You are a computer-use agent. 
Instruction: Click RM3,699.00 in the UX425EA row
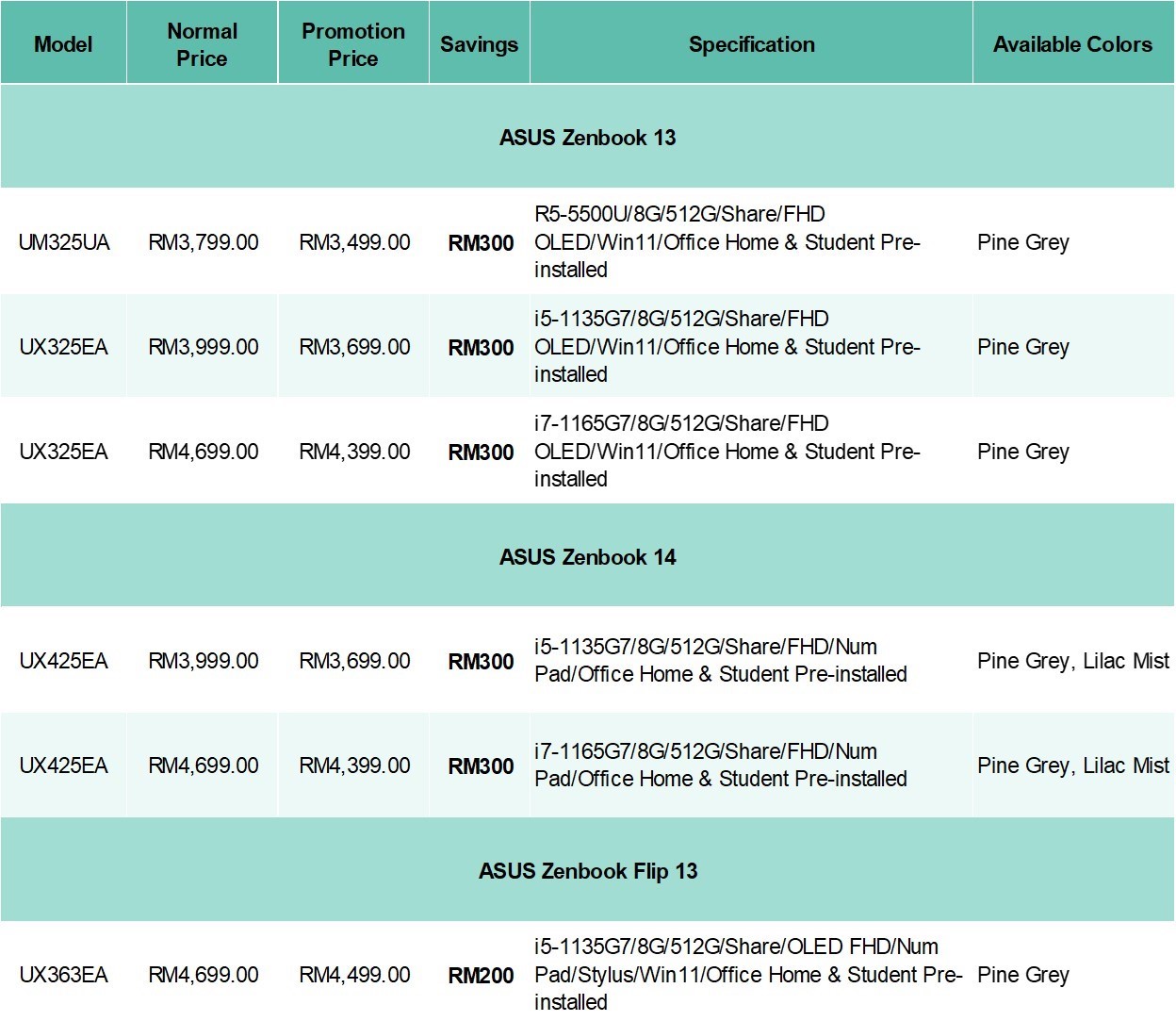[354, 661]
